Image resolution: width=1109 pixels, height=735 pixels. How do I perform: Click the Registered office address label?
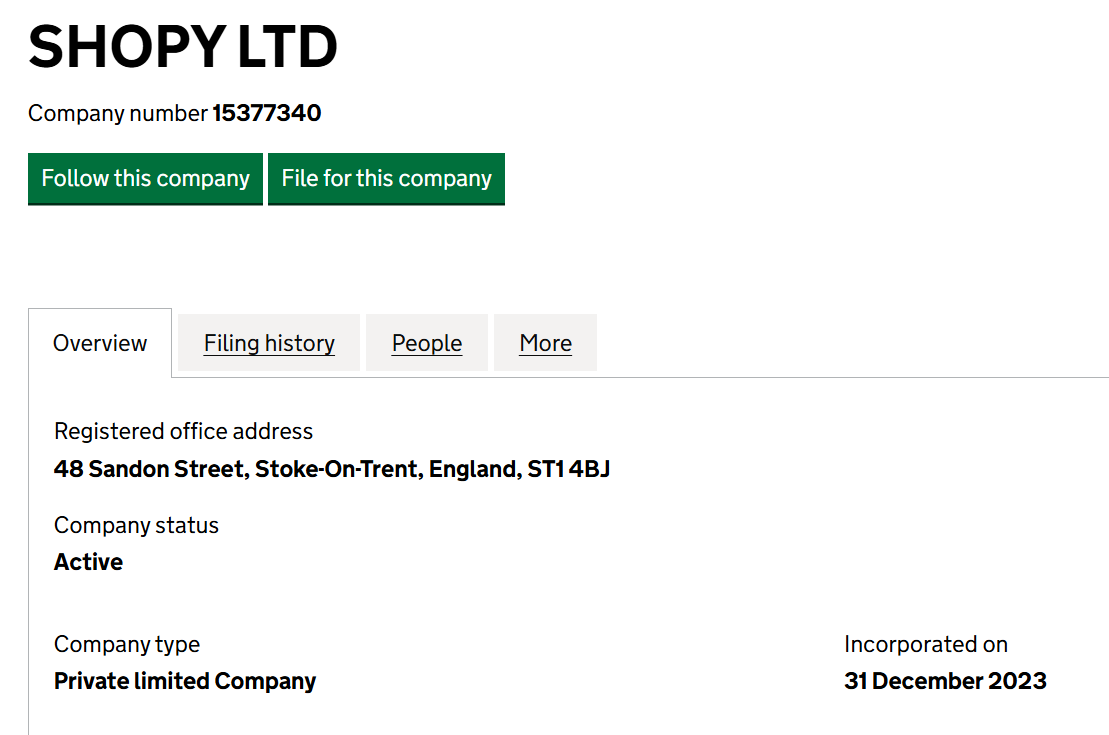tap(183, 431)
